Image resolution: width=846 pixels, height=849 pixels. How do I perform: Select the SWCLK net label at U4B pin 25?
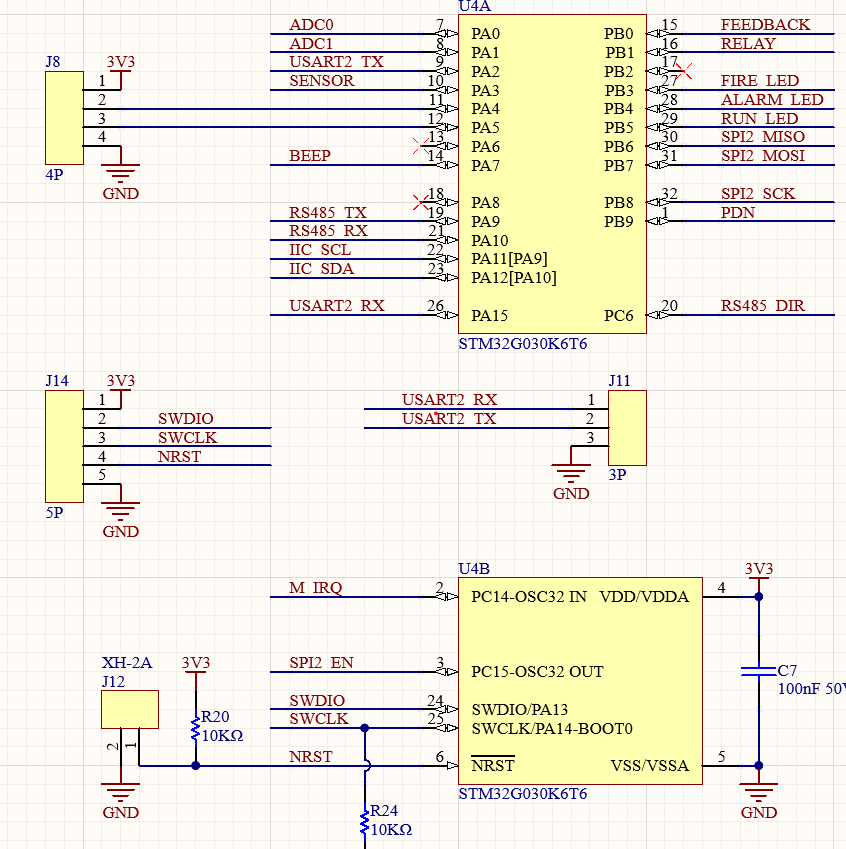click(x=319, y=719)
